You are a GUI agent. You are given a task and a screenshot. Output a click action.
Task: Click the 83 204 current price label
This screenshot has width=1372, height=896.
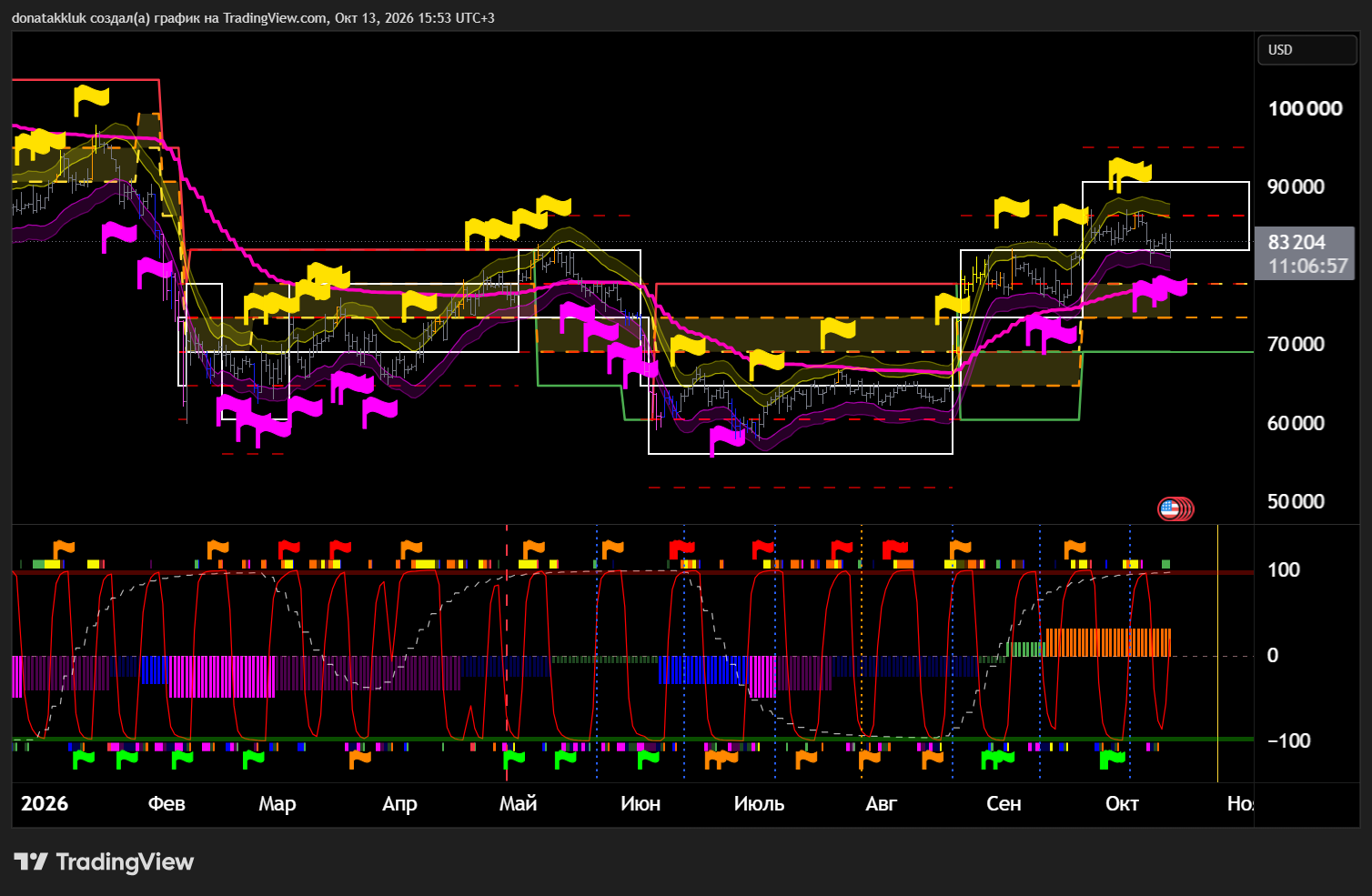(1296, 242)
